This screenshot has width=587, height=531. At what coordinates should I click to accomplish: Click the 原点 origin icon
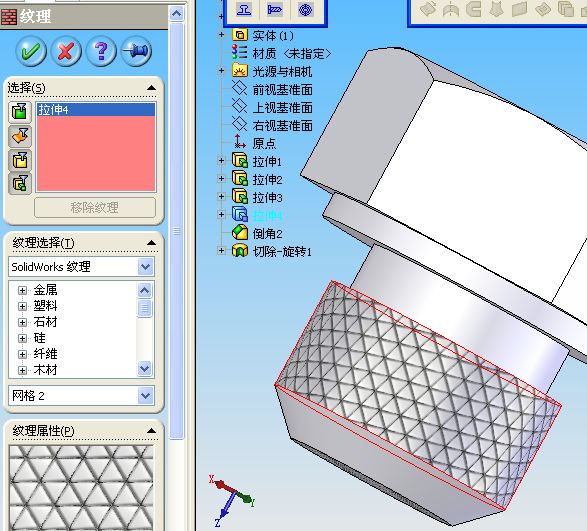(240, 142)
